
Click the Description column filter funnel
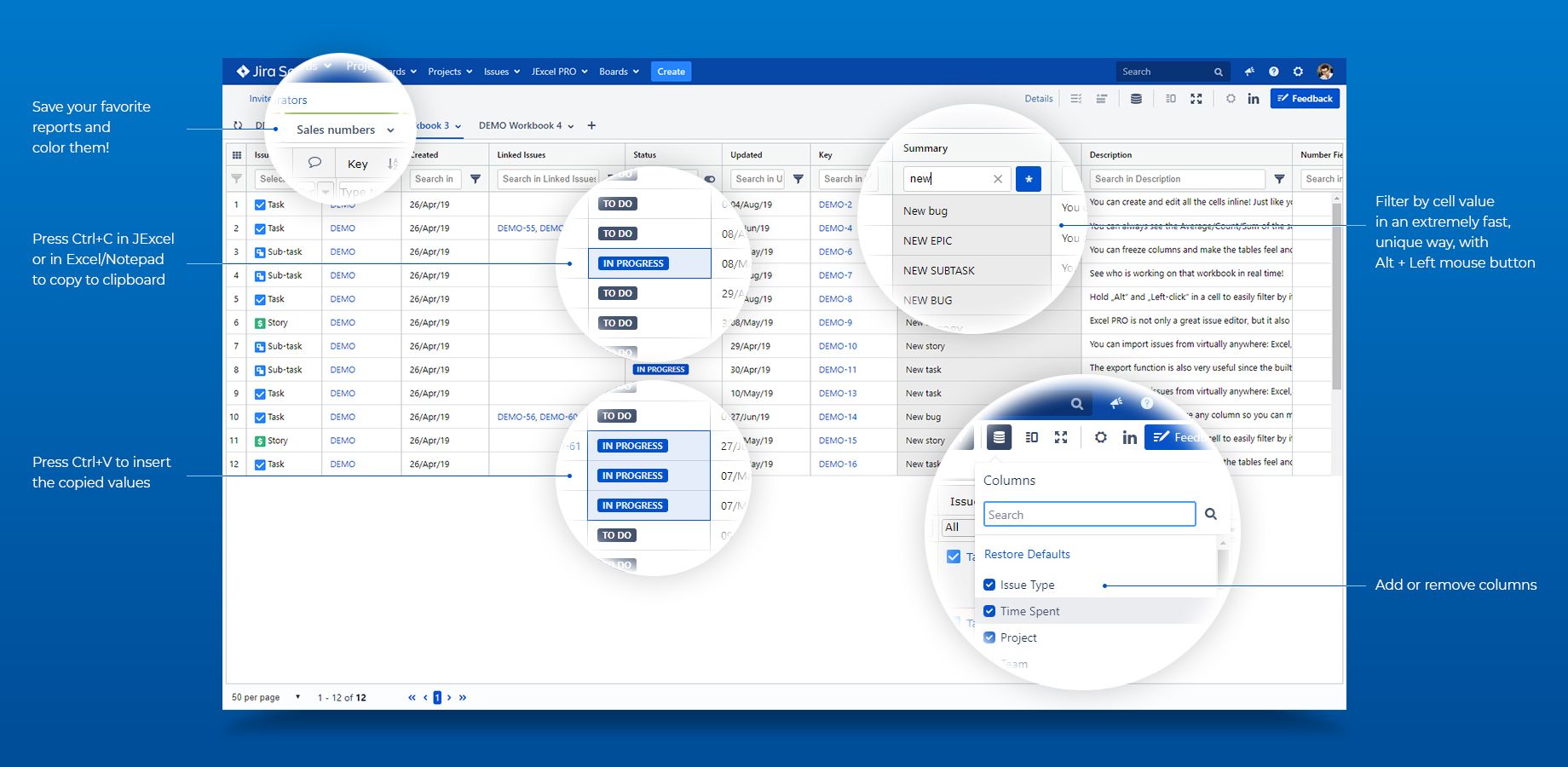pyautogui.click(x=1279, y=179)
